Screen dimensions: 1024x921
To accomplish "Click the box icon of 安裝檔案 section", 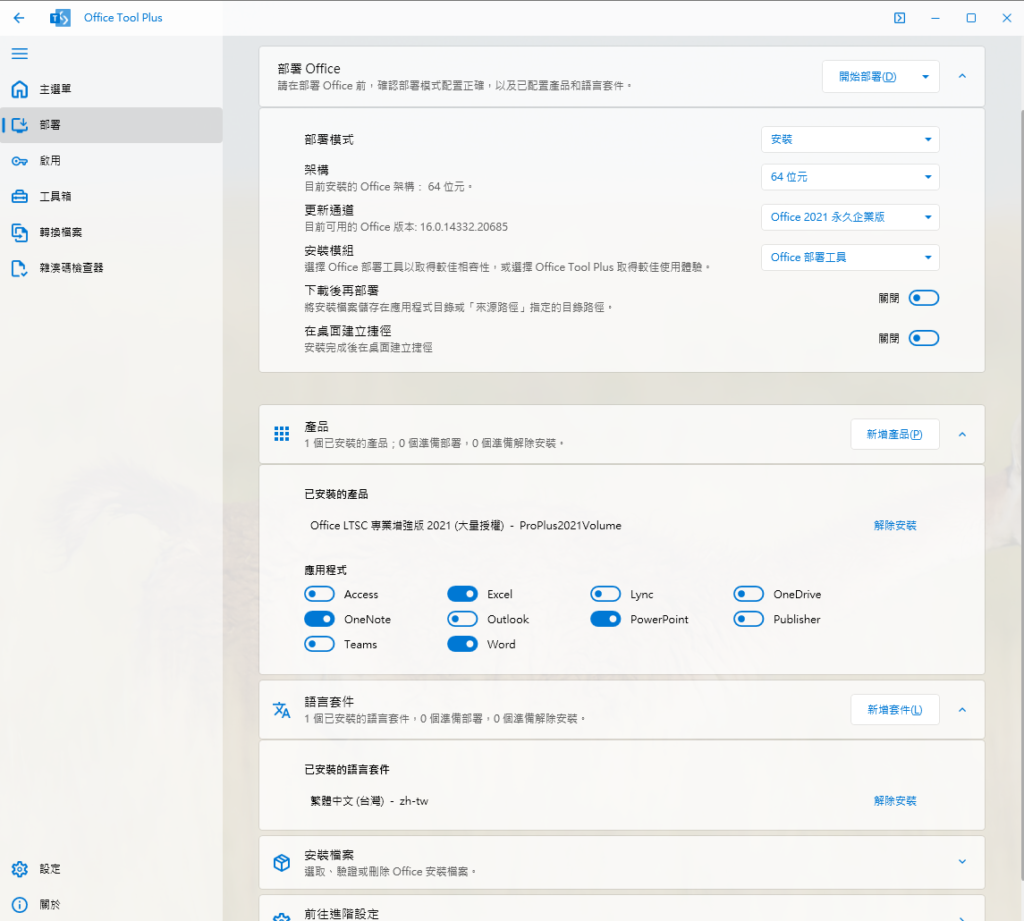I will click(281, 862).
